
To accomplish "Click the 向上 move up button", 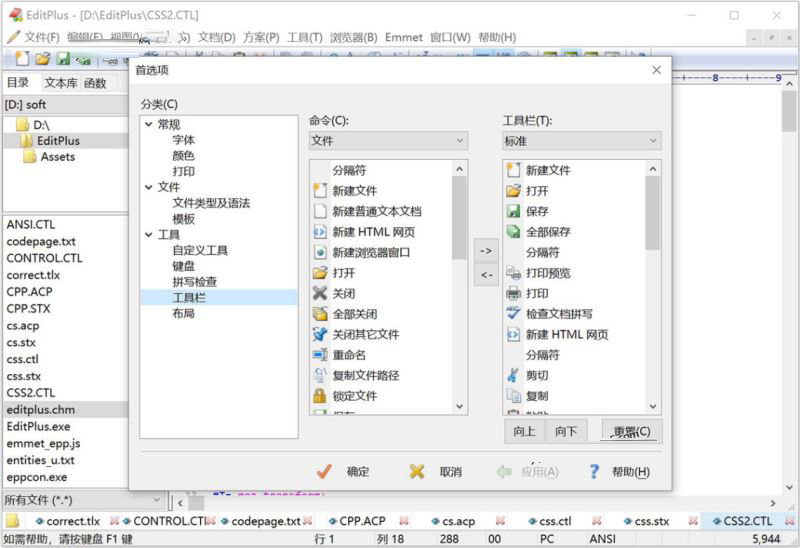I will pos(524,431).
